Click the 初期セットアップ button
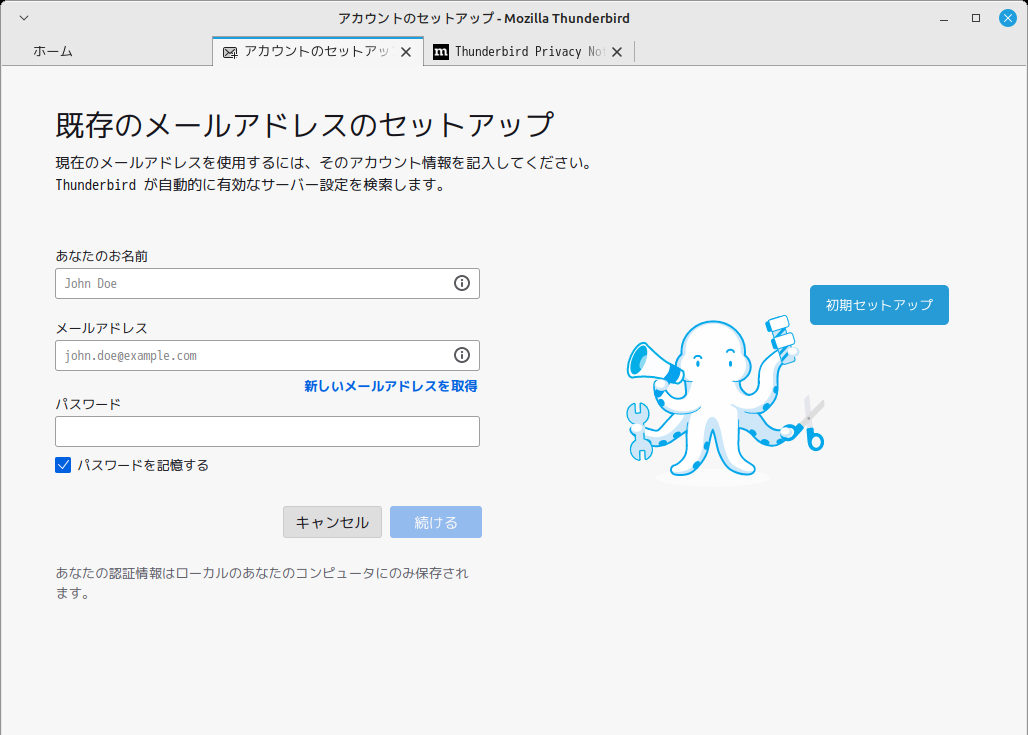Viewport: 1028px width, 735px height. 879,305
